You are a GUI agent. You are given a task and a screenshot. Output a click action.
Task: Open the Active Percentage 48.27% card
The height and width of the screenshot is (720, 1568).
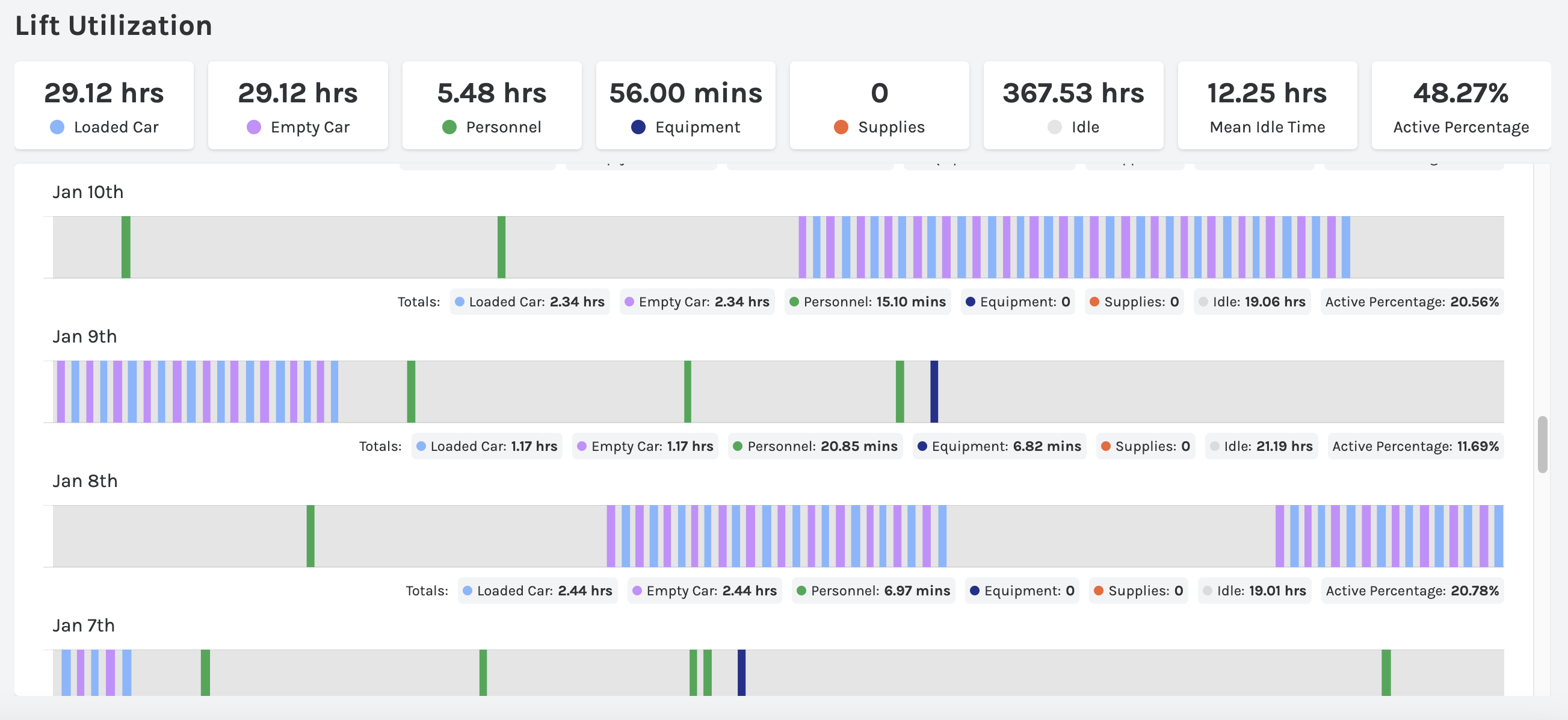1460,105
